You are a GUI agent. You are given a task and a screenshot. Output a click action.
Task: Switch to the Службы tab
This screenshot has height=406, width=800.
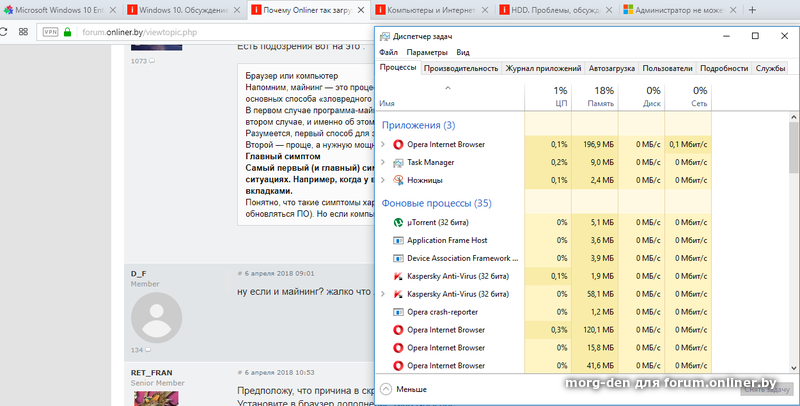tap(770, 68)
